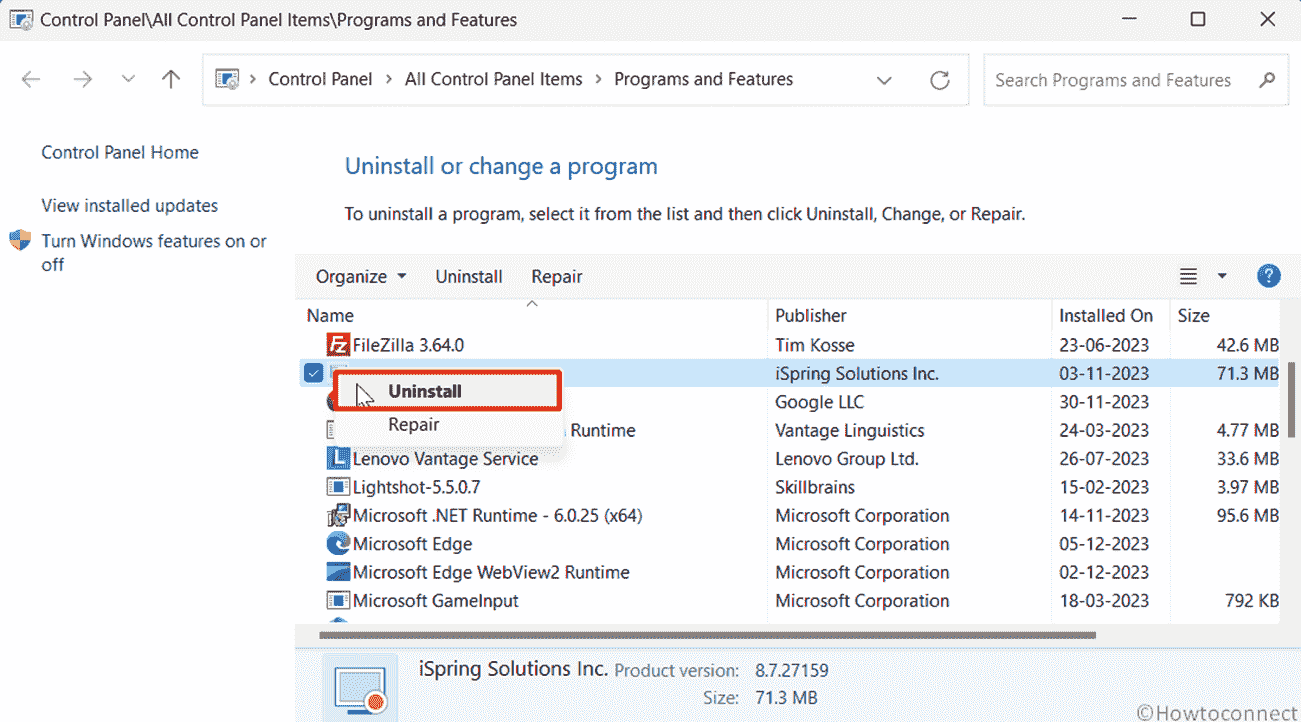Refresh the Programs and Features list
Screen dimensions: 1301x722
click(x=939, y=80)
